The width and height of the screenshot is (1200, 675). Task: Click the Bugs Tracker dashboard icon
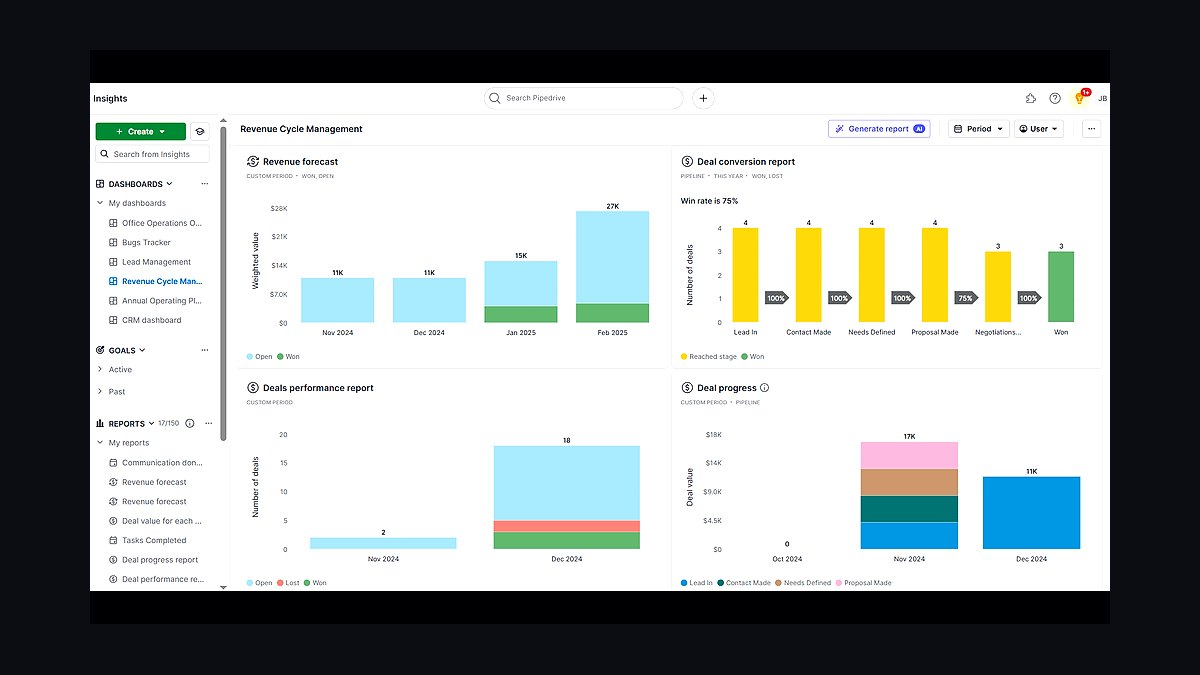pos(113,242)
